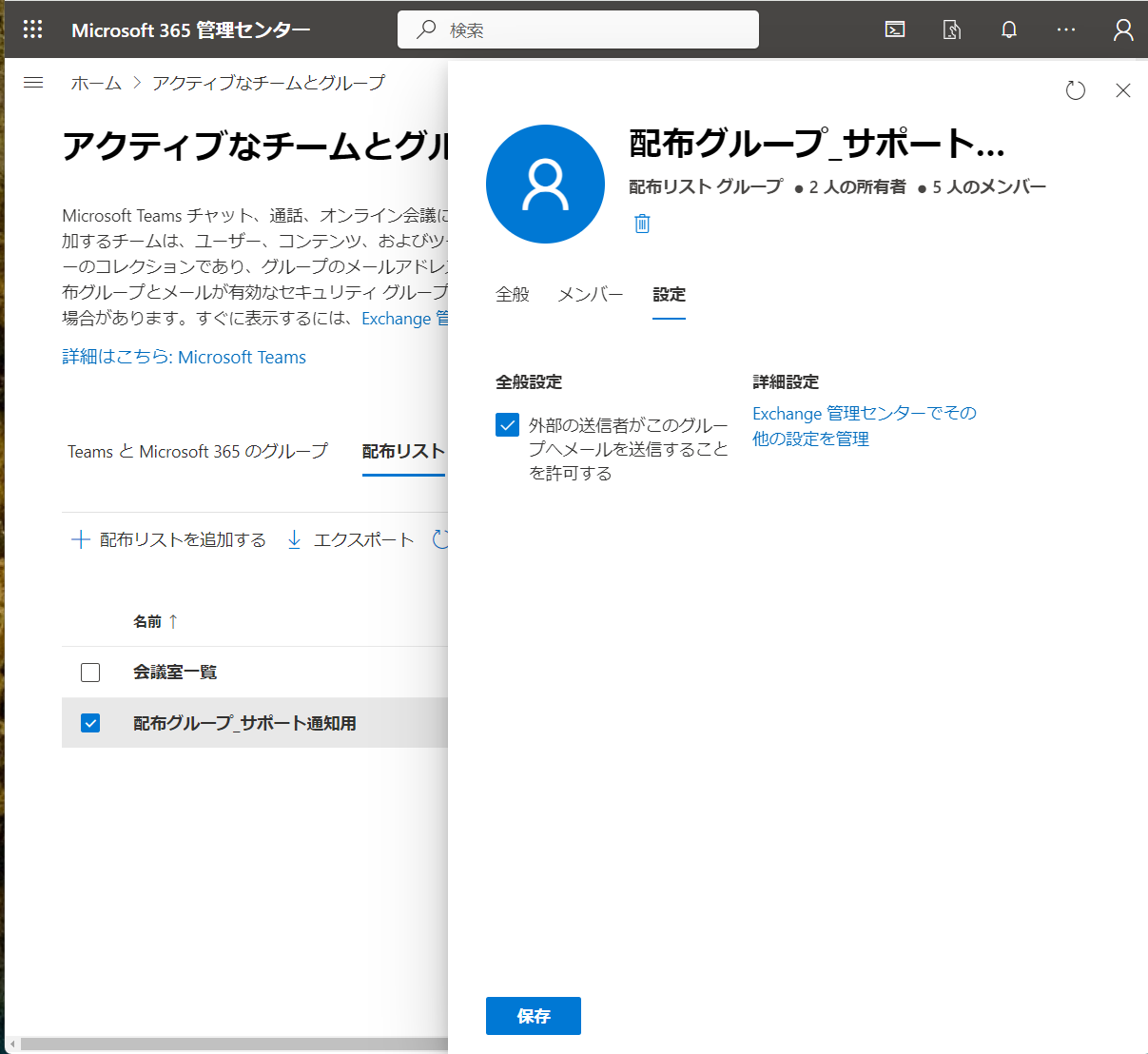Open the notifications bell icon
The width and height of the screenshot is (1148, 1054).
click(1009, 29)
